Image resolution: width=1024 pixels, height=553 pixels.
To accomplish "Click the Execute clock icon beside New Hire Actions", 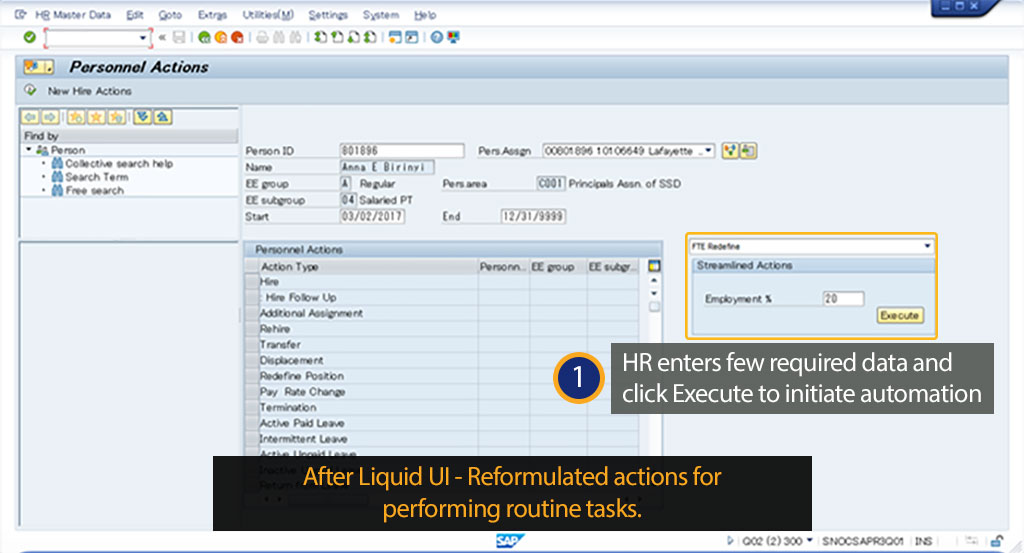I will 31,90.
